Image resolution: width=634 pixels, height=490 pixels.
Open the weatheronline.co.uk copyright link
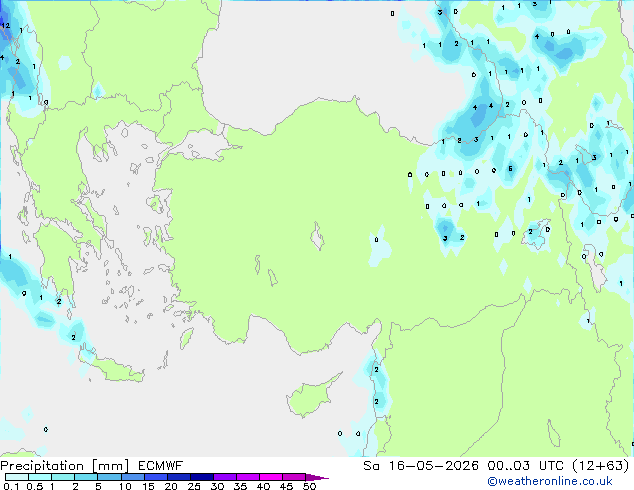pos(550,481)
